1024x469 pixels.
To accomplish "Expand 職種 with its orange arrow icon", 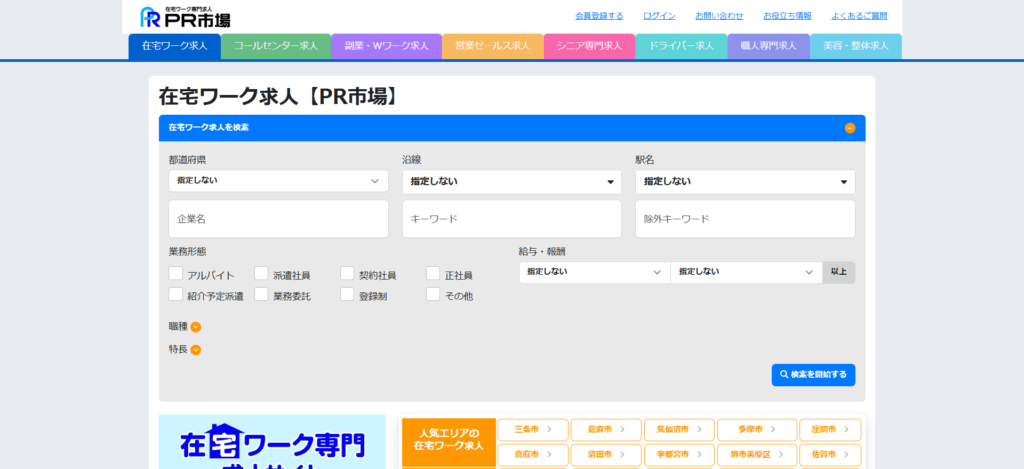I will pos(196,327).
